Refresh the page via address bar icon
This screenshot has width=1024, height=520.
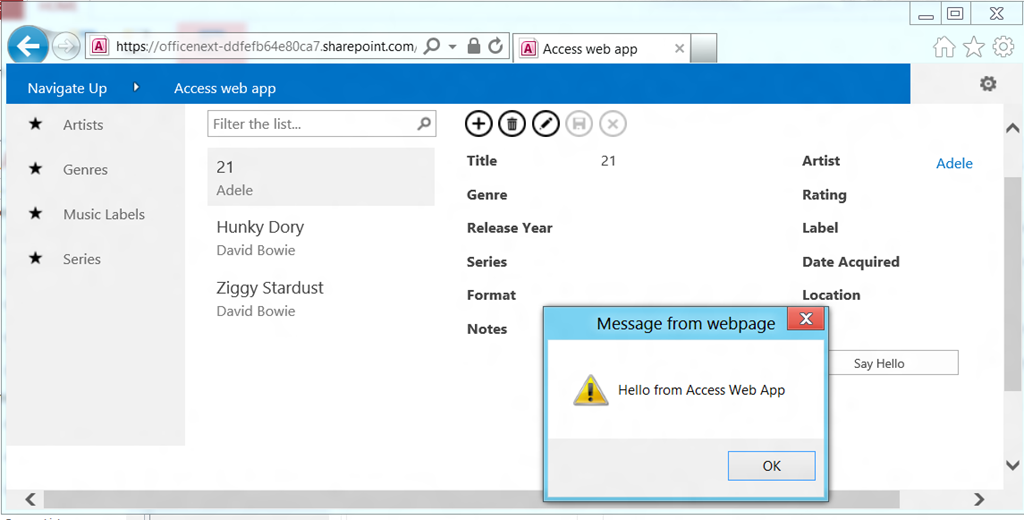(496, 46)
